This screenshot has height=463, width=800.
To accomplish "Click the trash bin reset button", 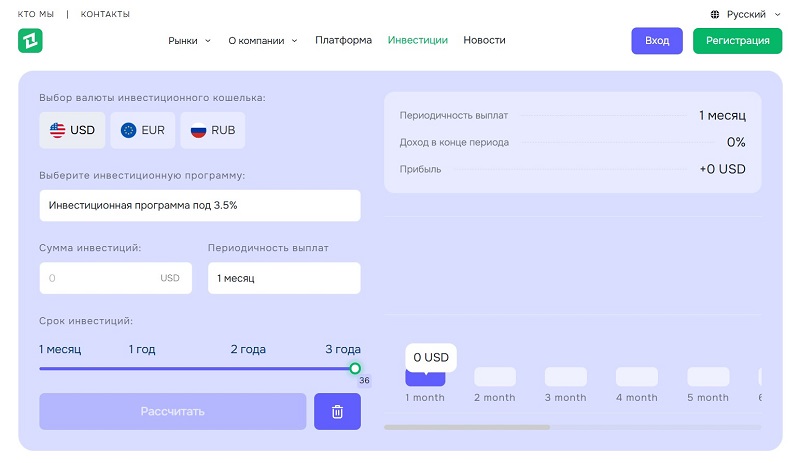I will tap(337, 411).
